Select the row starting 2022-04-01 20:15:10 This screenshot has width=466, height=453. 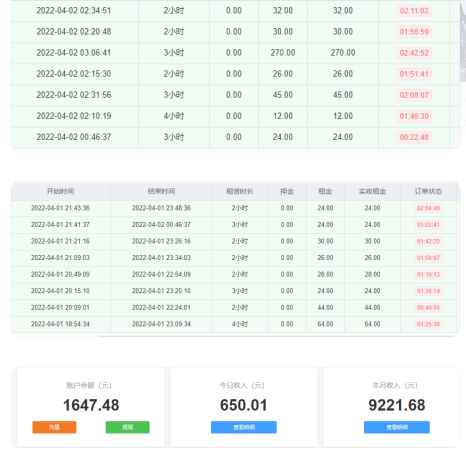pos(234,291)
